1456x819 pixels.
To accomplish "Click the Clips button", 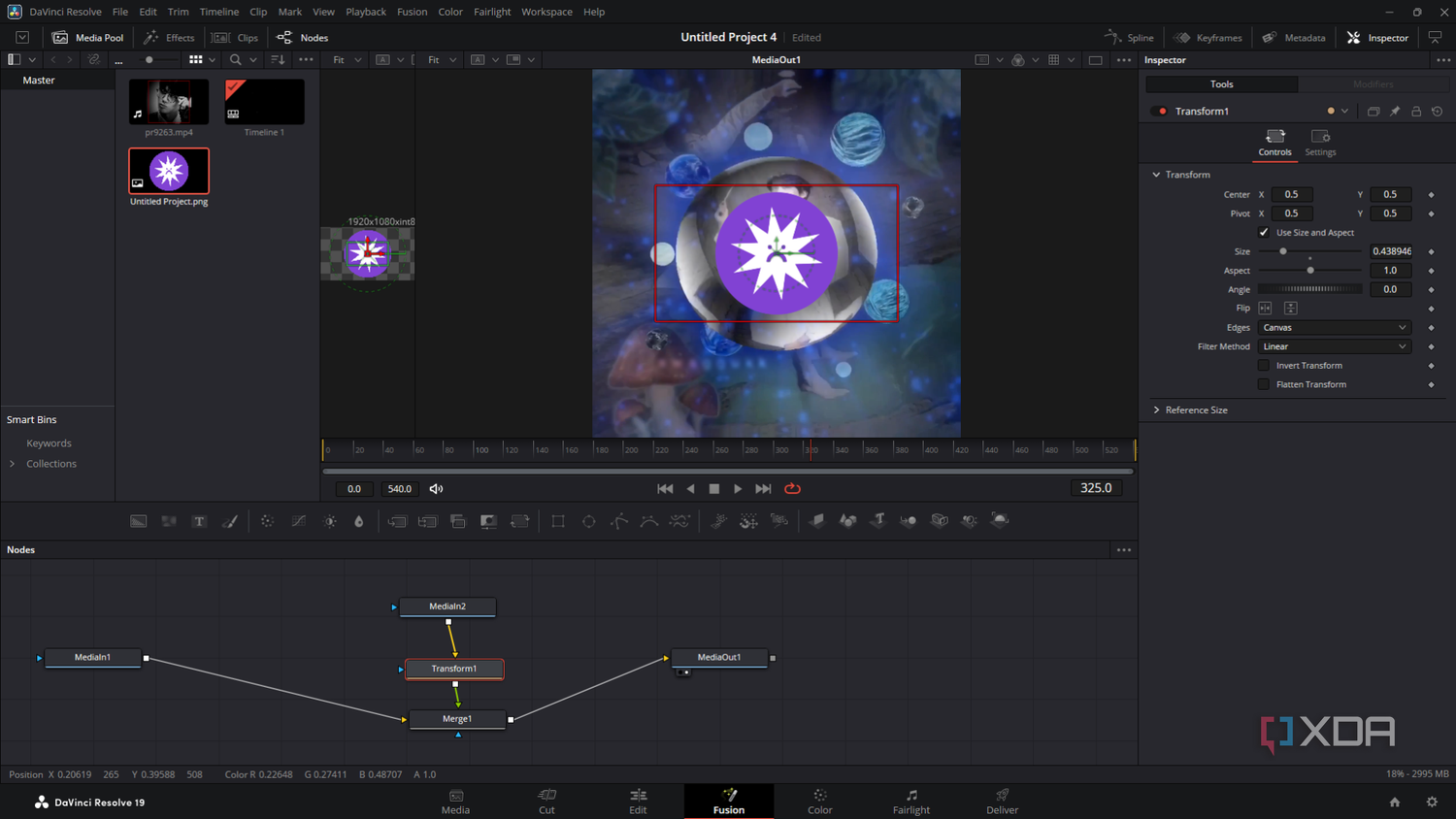I will tap(236, 38).
